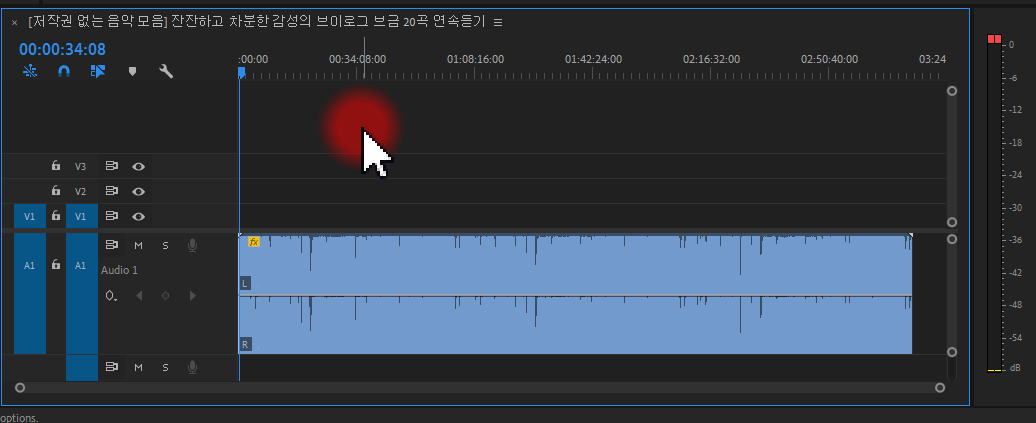
Task: Add keyframe on Audio 1
Action: [x=165, y=295]
